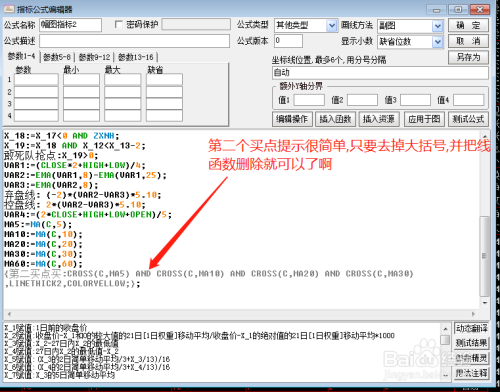Click row 2 最大 field
The image size is (500, 392).
(123, 92)
